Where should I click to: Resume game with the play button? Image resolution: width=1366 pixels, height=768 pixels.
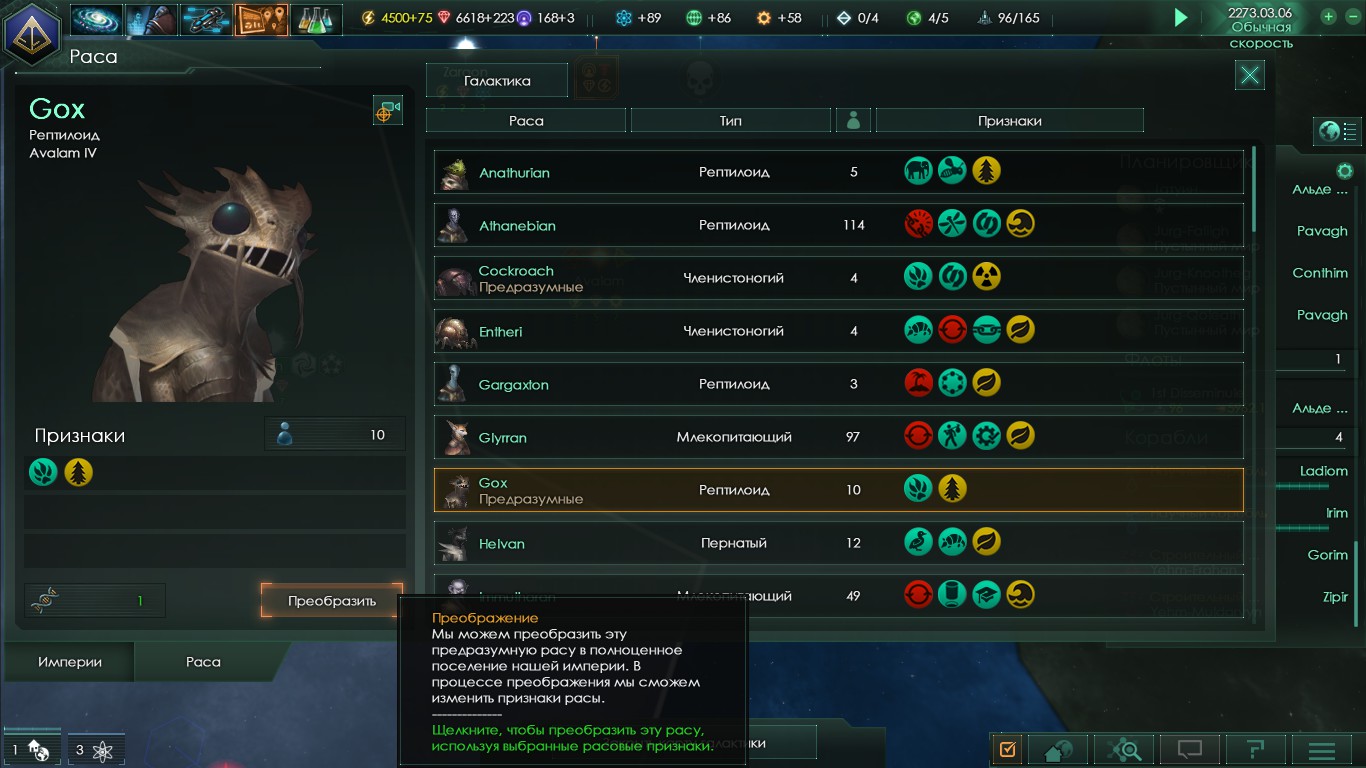point(1181,17)
